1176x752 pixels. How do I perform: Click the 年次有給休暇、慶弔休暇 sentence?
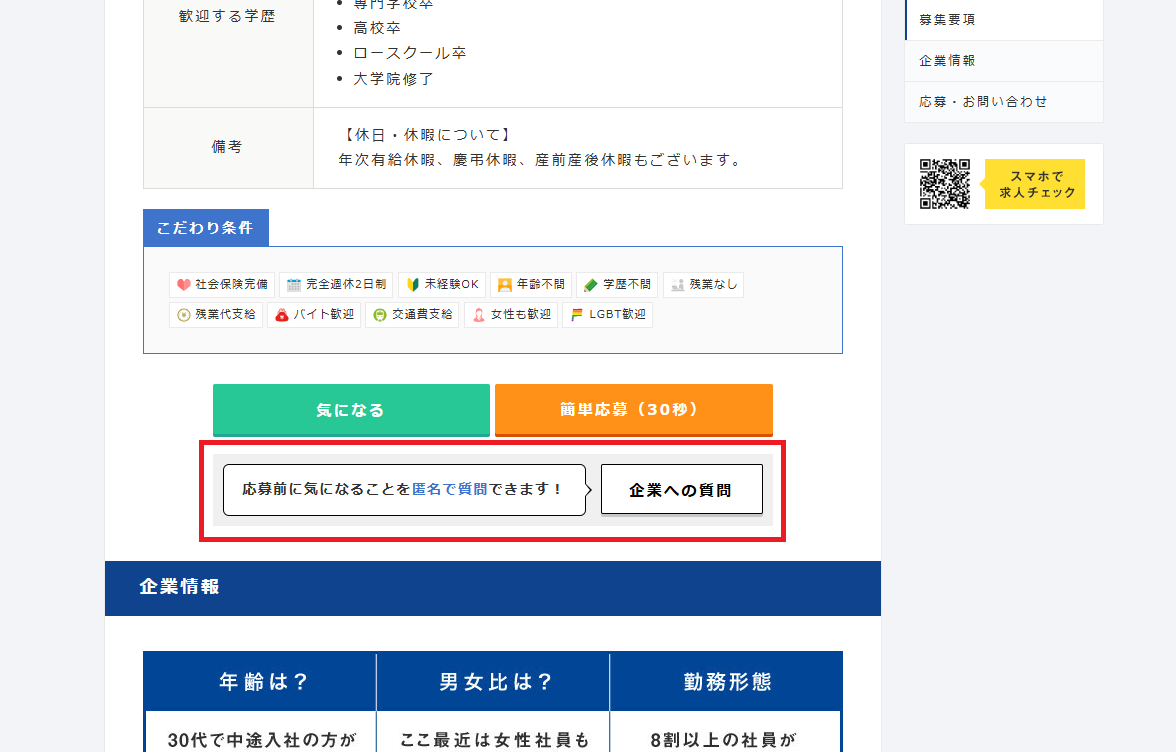coord(540,160)
